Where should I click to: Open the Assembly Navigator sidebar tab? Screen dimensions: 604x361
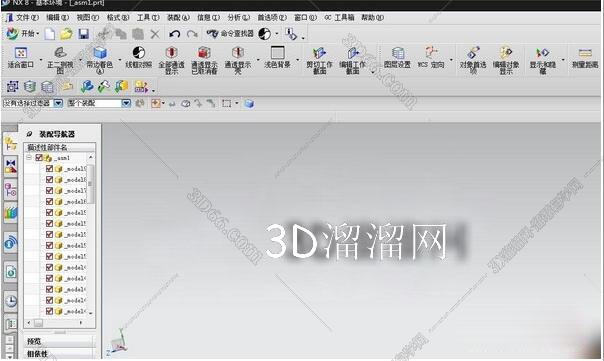11,144
